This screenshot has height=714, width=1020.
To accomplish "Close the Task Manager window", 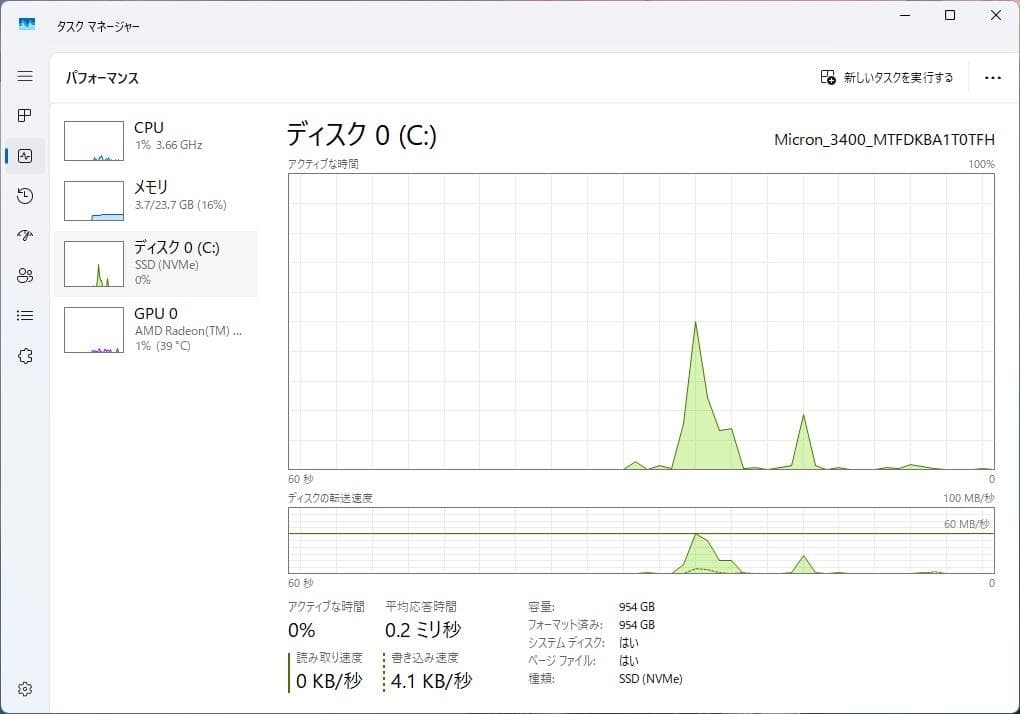I will [x=996, y=15].
